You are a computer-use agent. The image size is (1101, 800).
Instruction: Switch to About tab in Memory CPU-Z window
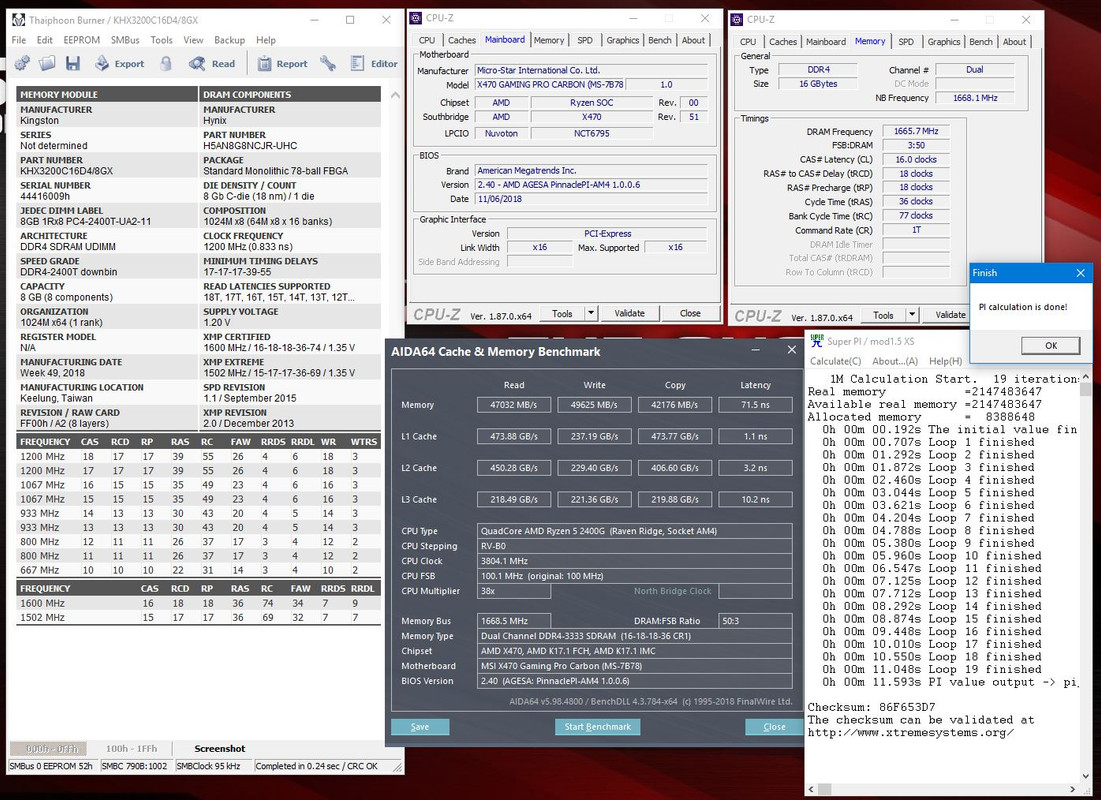point(1014,42)
